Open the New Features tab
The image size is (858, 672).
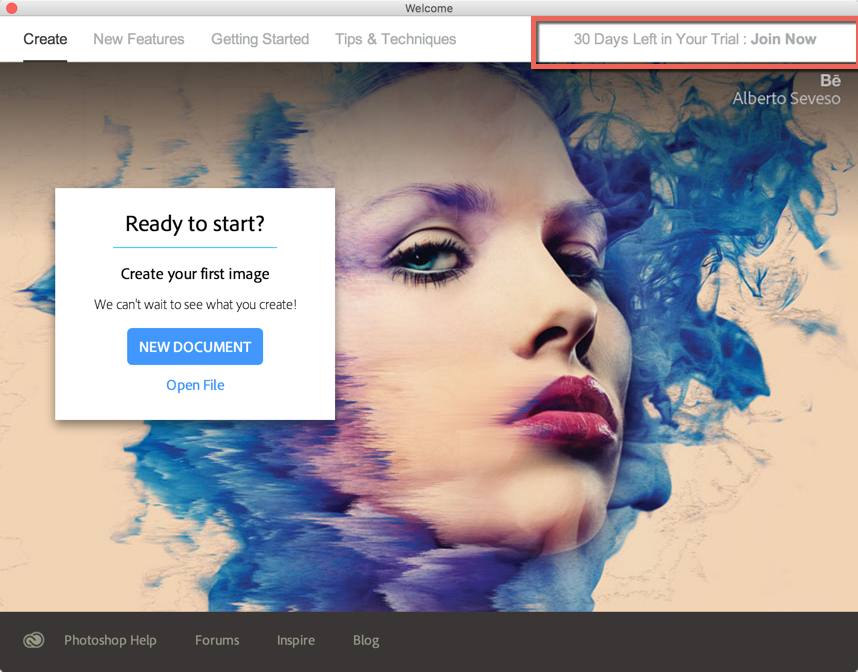point(139,39)
